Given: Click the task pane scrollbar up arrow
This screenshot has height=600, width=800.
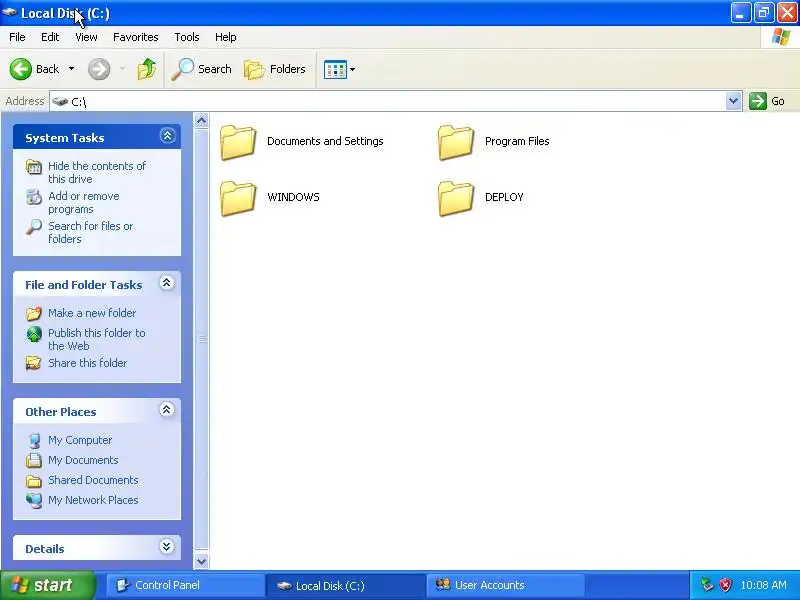Looking at the screenshot, I should [202, 121].
